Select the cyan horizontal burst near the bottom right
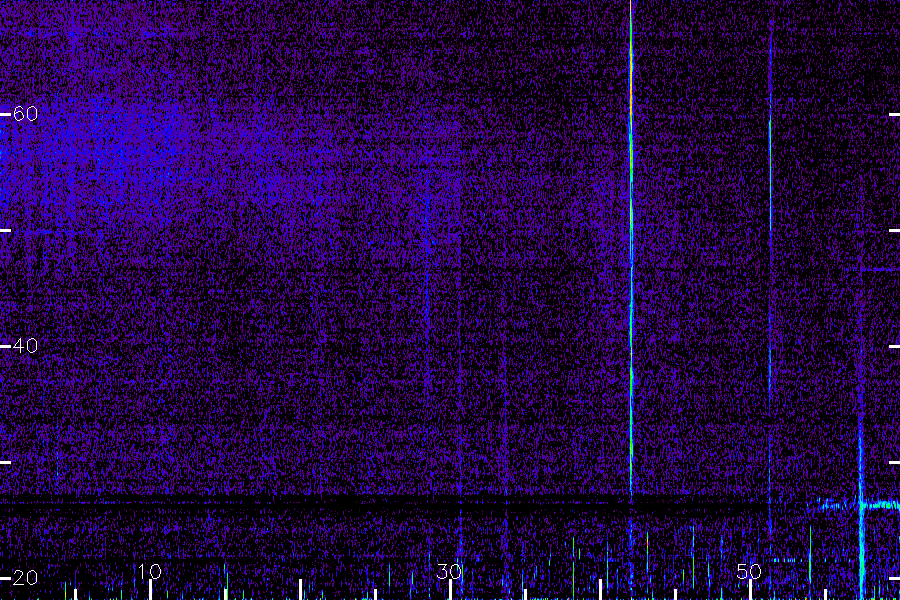Screen dimensions: 900x600 (x=857, y=505)
